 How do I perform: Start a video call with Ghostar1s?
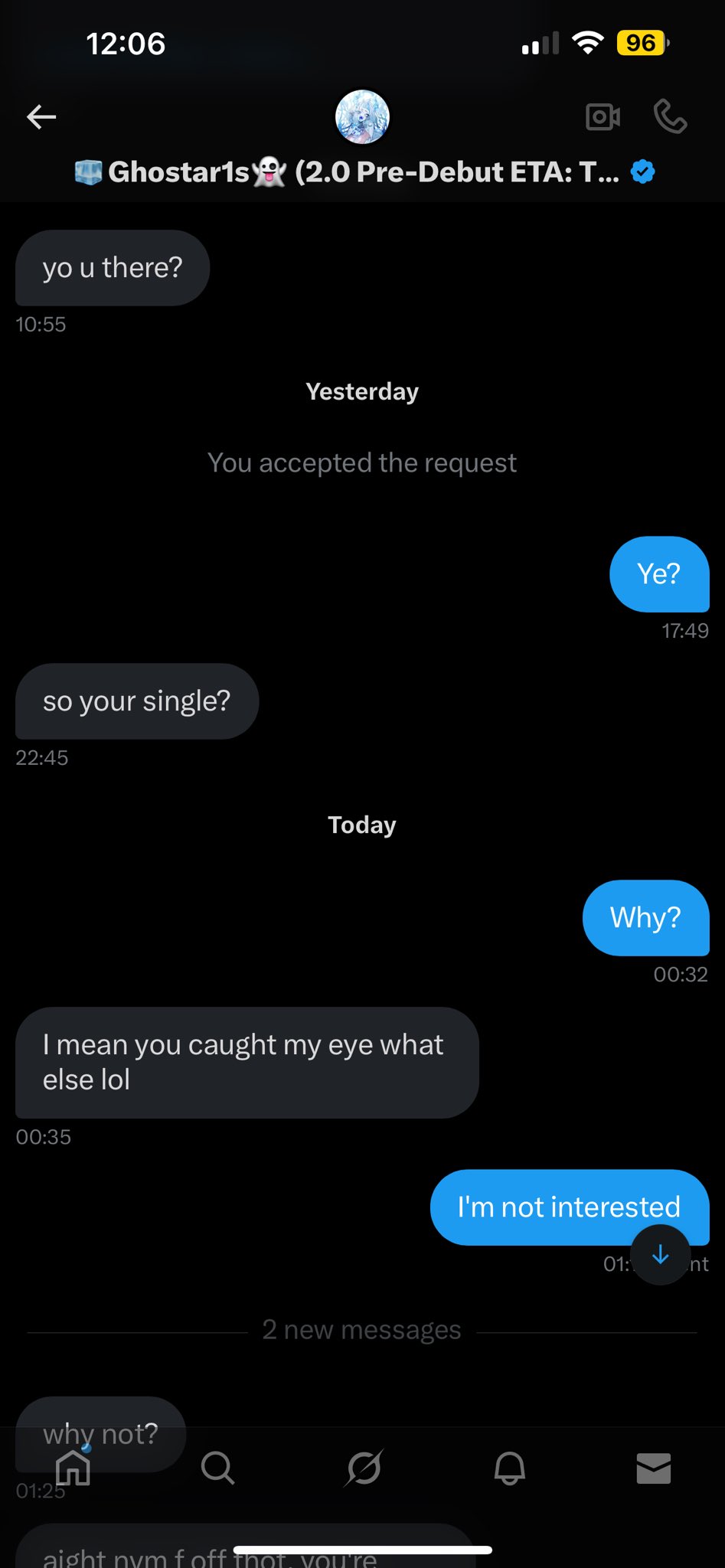click(x=603, y=117)
